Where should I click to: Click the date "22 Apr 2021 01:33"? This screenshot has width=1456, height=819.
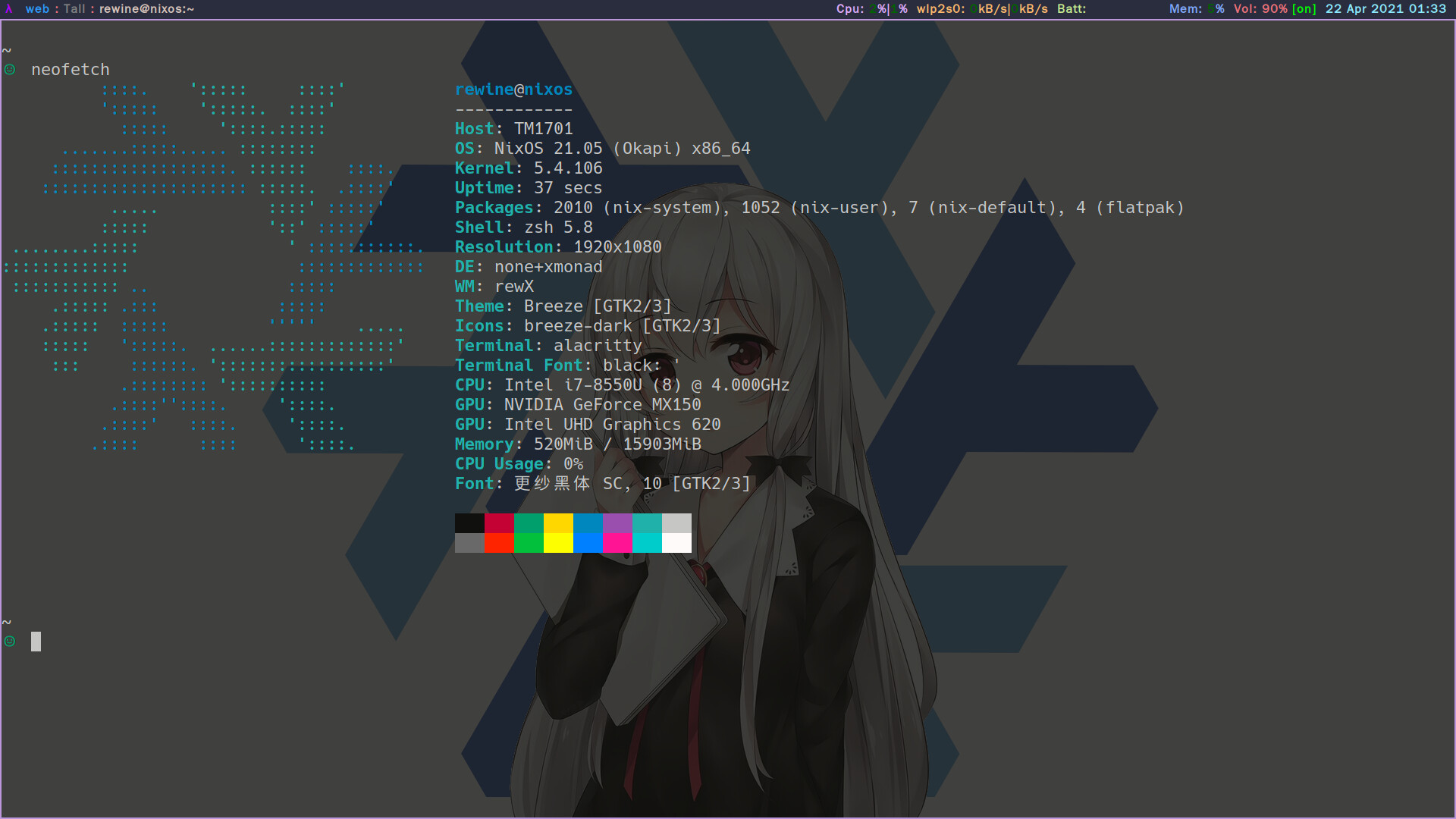point(1385,9)
